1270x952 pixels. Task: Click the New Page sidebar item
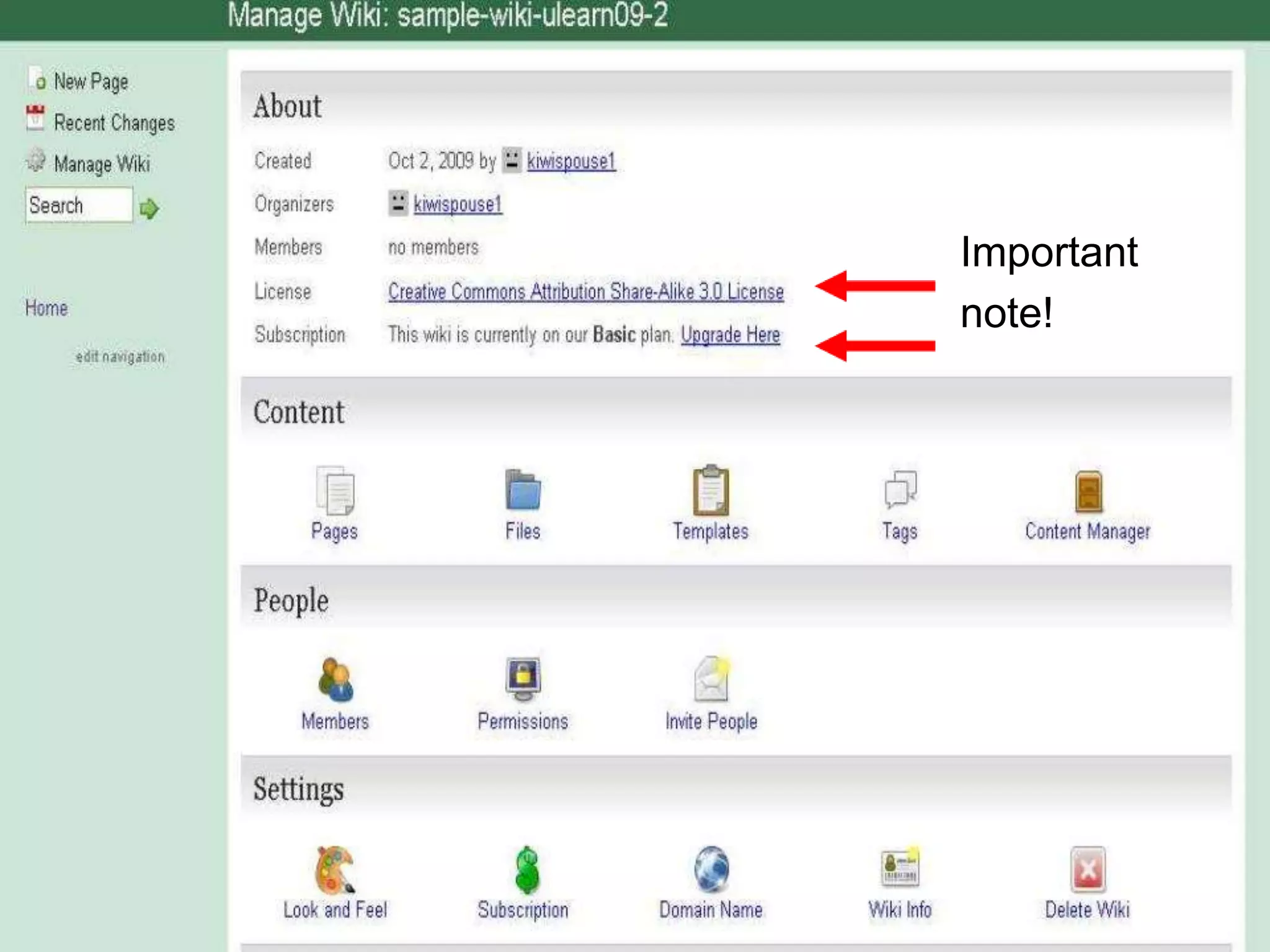(91, 82)
